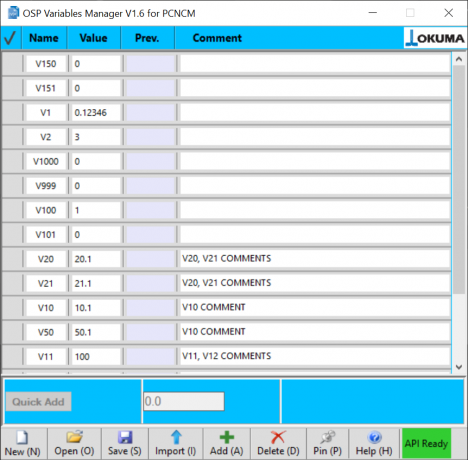Pin the window with the pushpin icon
The image size is (468, 460).
(327, 437)
